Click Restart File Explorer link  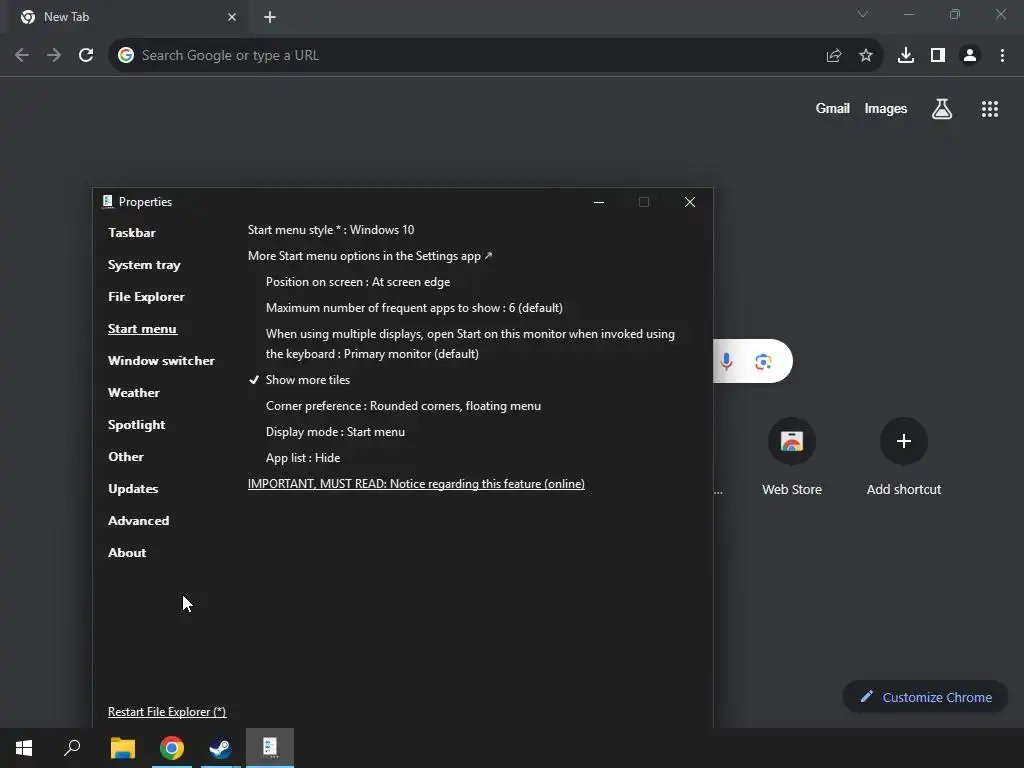[x=167, y=712]
